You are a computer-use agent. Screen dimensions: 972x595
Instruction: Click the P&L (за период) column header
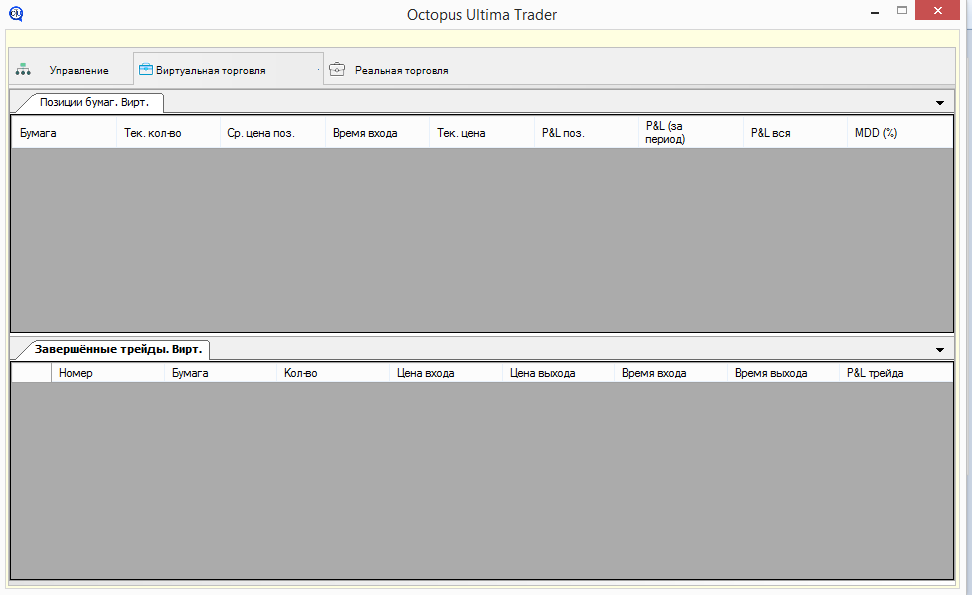coord(691,133)
